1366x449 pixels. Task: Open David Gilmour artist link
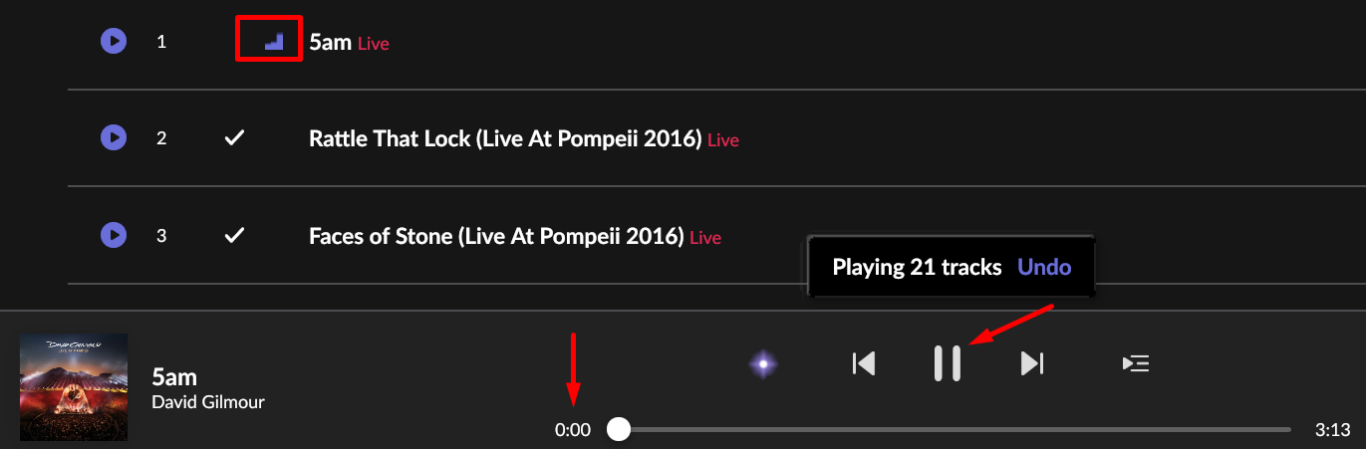208,402
